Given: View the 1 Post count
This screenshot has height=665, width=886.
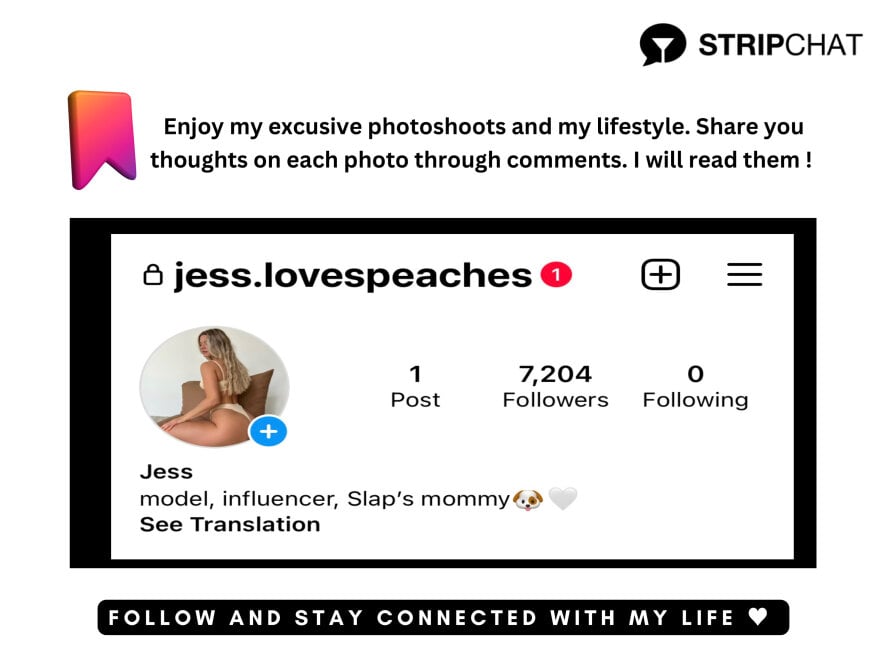Looking at the screenshot, I should coord(415,386).
